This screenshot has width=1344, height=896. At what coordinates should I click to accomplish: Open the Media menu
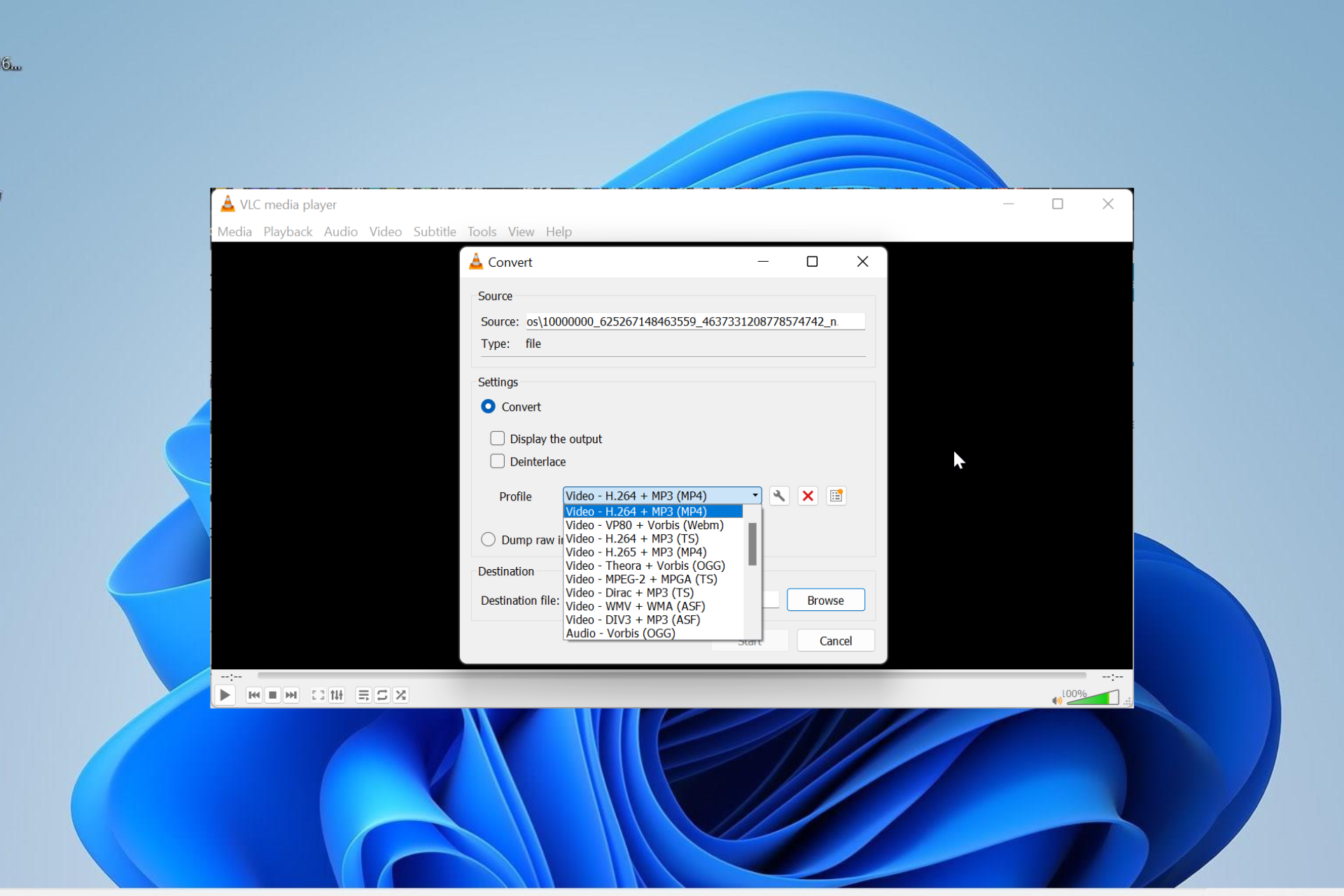tap(234, 232)
